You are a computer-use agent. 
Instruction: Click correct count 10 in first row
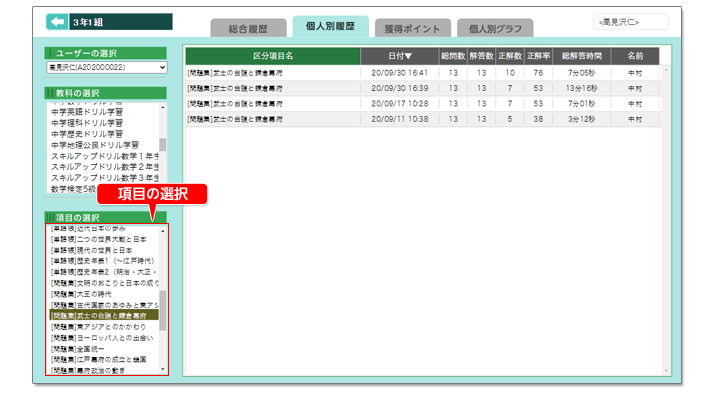pyautogui.click(x=510, y=73)
